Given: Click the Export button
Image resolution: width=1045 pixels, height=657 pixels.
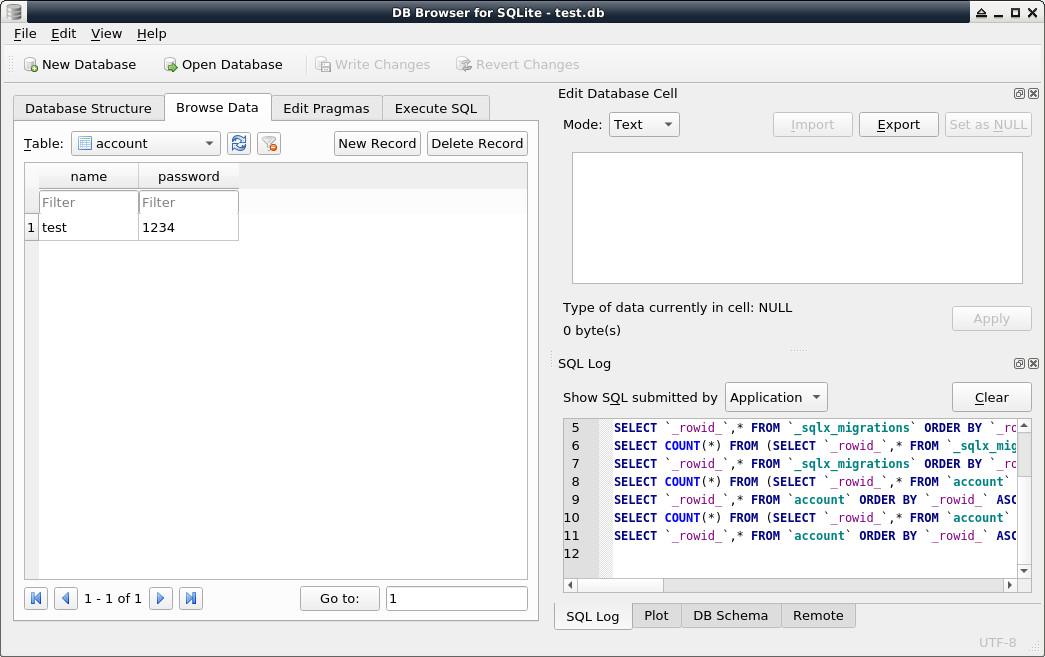Looking at the screenshot, I should point(898,125).
